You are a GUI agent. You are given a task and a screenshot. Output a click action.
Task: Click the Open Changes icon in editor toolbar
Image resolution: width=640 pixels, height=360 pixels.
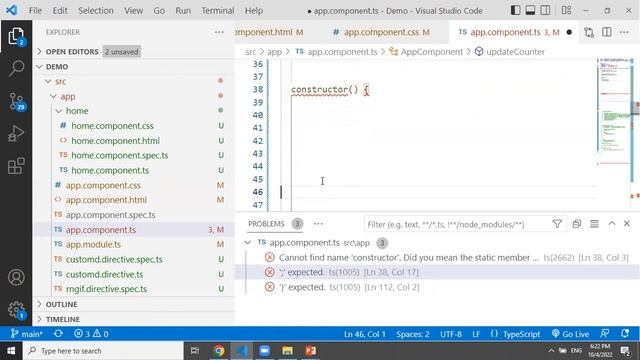(589, 32)
